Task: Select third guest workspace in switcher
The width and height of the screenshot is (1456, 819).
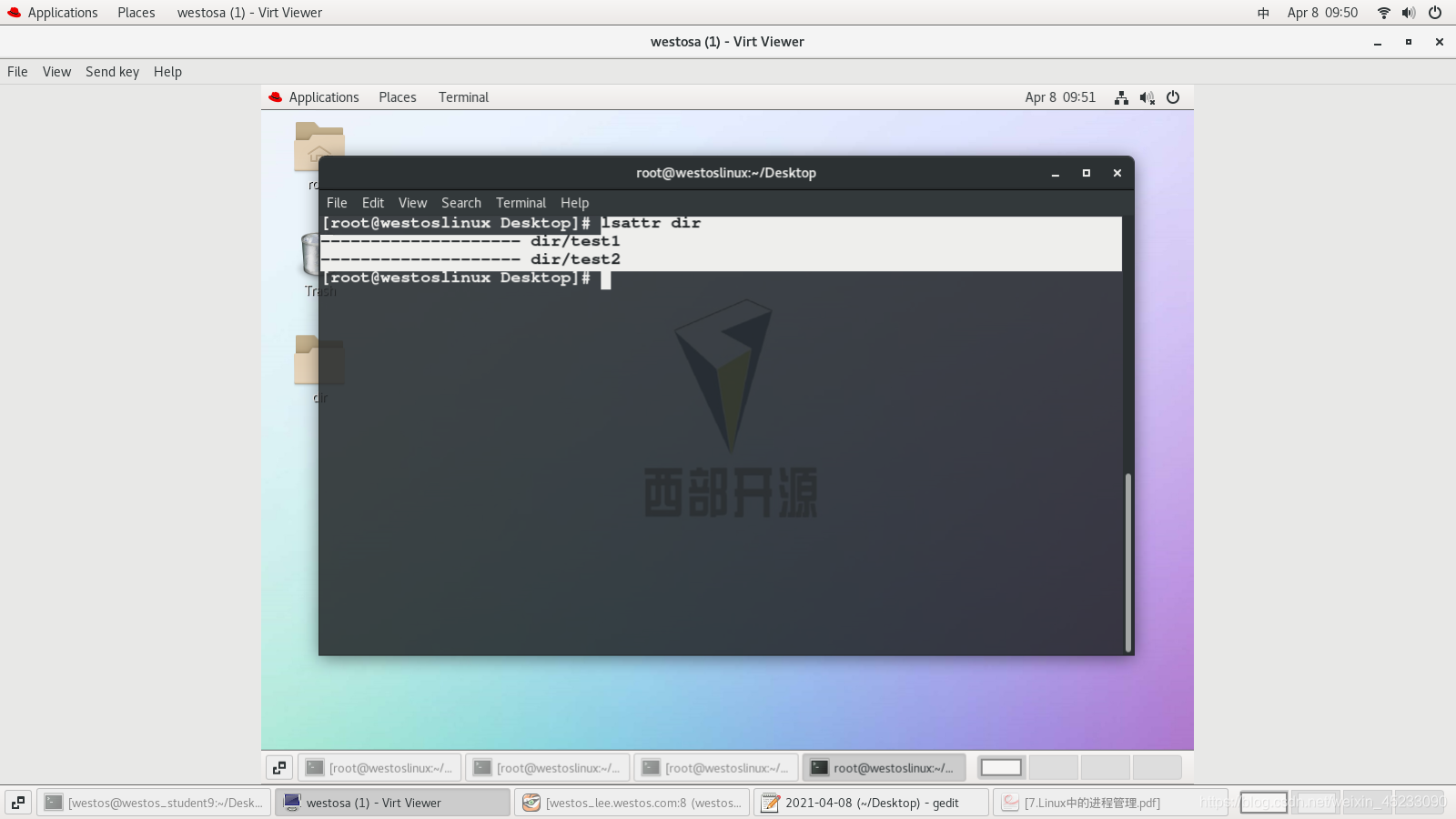Action: (1105, 768)
